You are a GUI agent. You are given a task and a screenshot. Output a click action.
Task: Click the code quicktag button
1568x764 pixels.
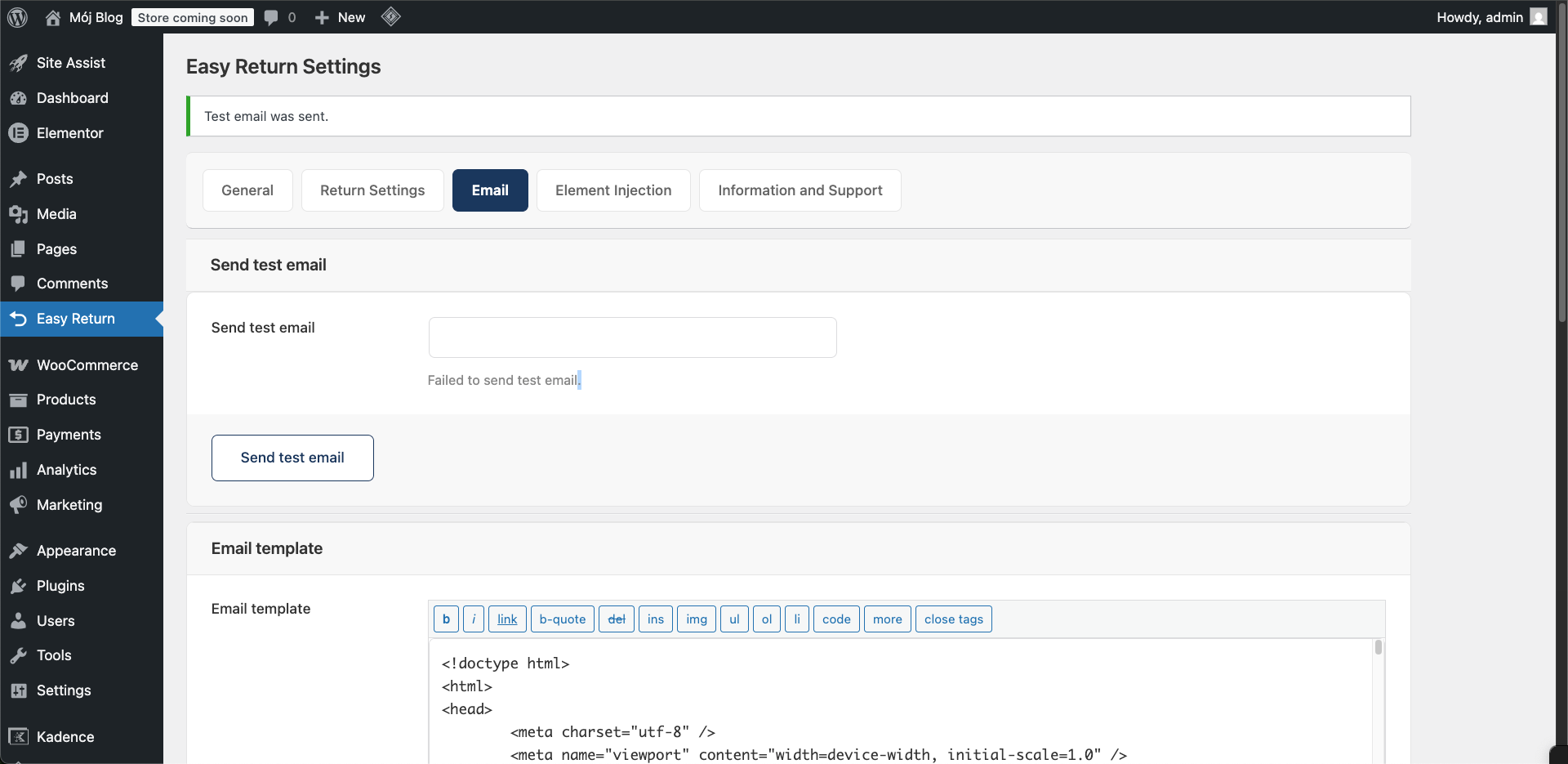tap(836, 619)
